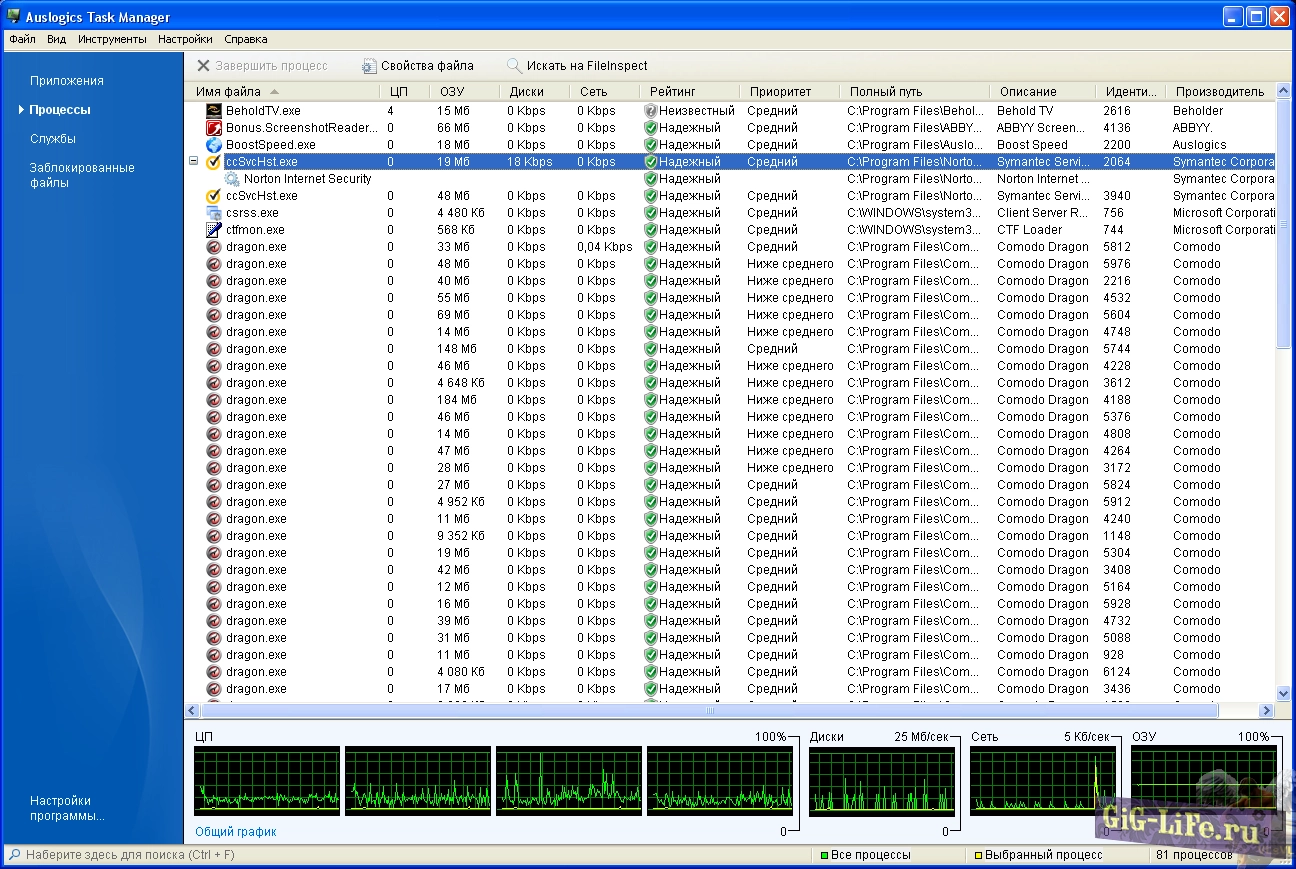Image resolution: width=1296 pixels, height=869 pixels.
Task: Click the BeholdTV.exe process icon
Action: coord(213,111)
